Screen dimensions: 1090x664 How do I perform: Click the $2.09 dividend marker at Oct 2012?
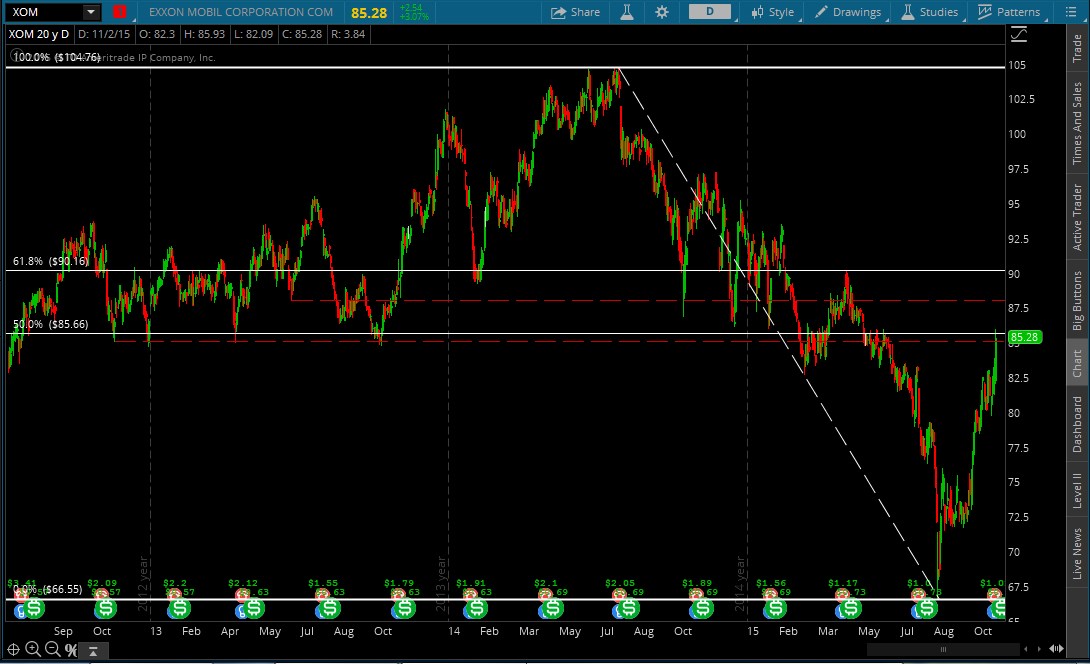tap(106, 608)
